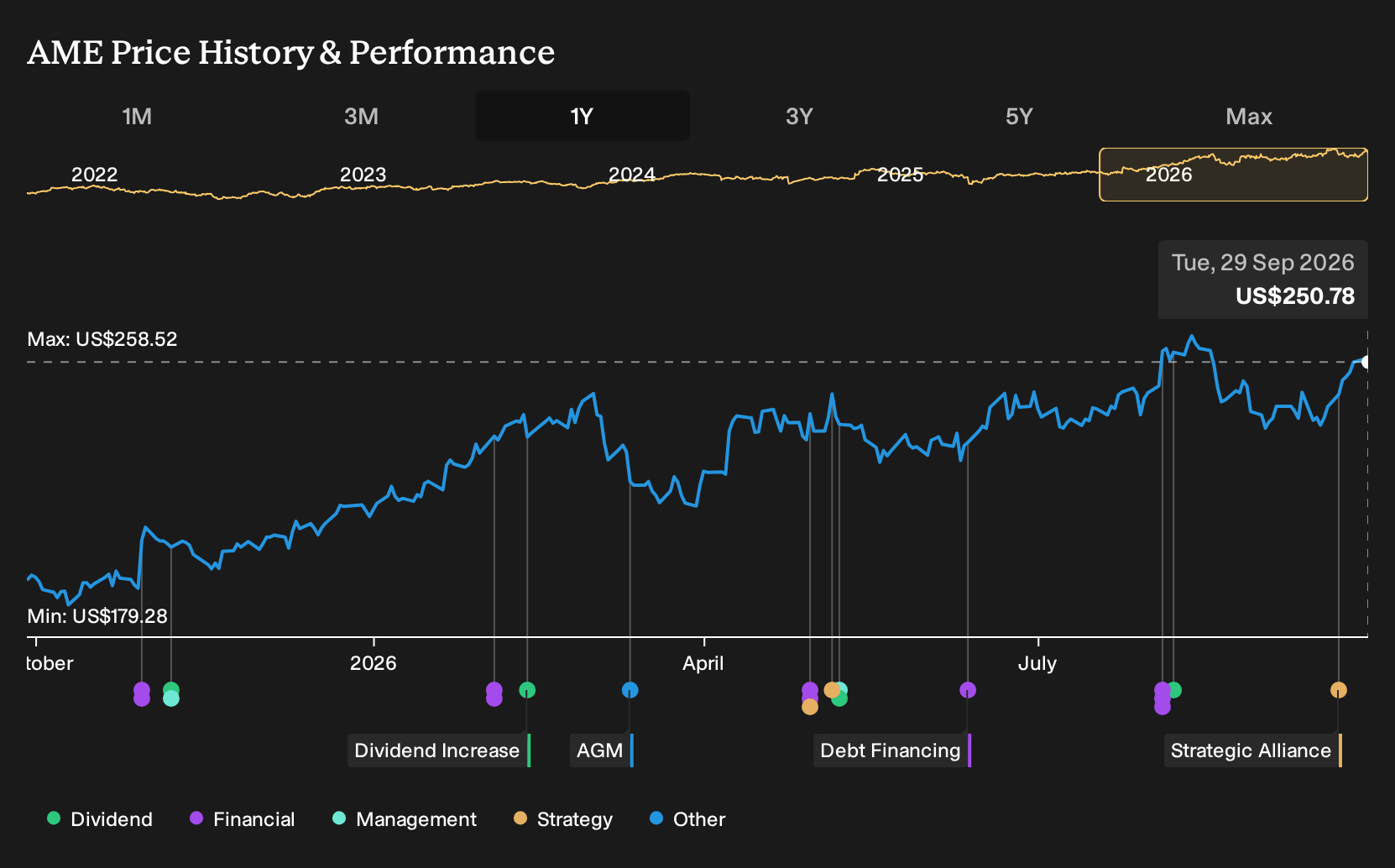
Task: Click the blue AGM event dot
Action: pos(630,690)
